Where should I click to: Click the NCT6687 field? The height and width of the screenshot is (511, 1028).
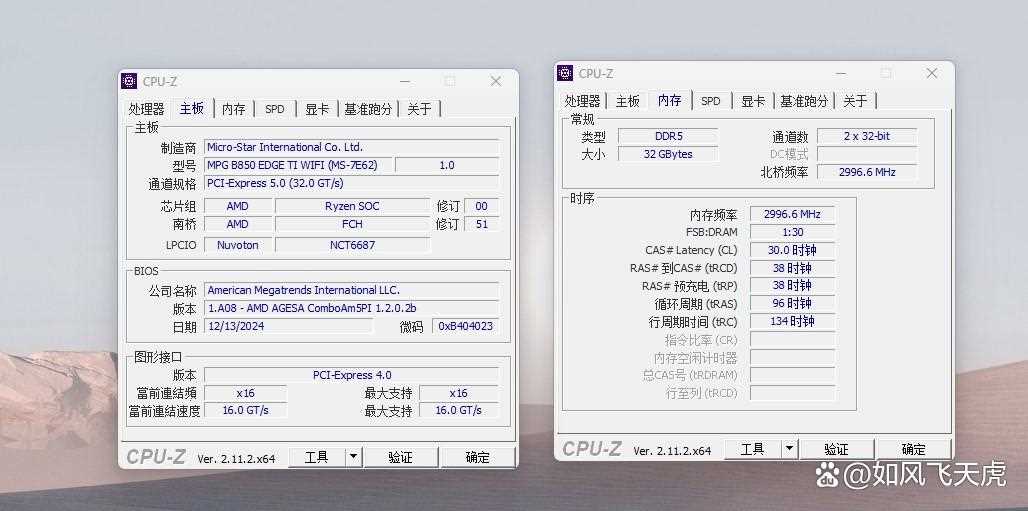click(352, 245)
